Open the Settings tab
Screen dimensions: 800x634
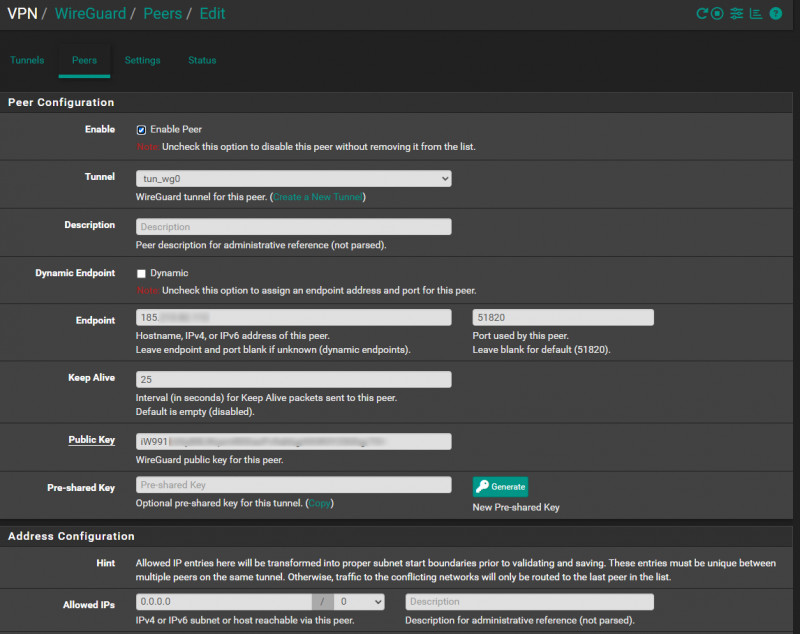pyautogui.click(x=142, y=60)
